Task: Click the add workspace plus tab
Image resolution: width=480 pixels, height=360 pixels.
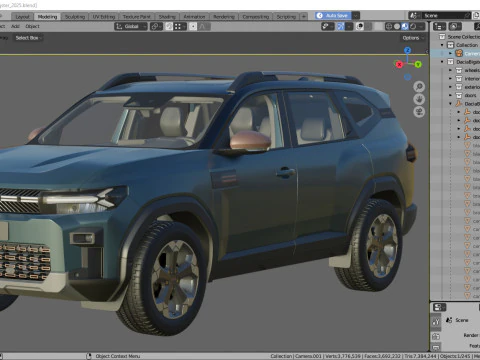Action: [304, 16]
